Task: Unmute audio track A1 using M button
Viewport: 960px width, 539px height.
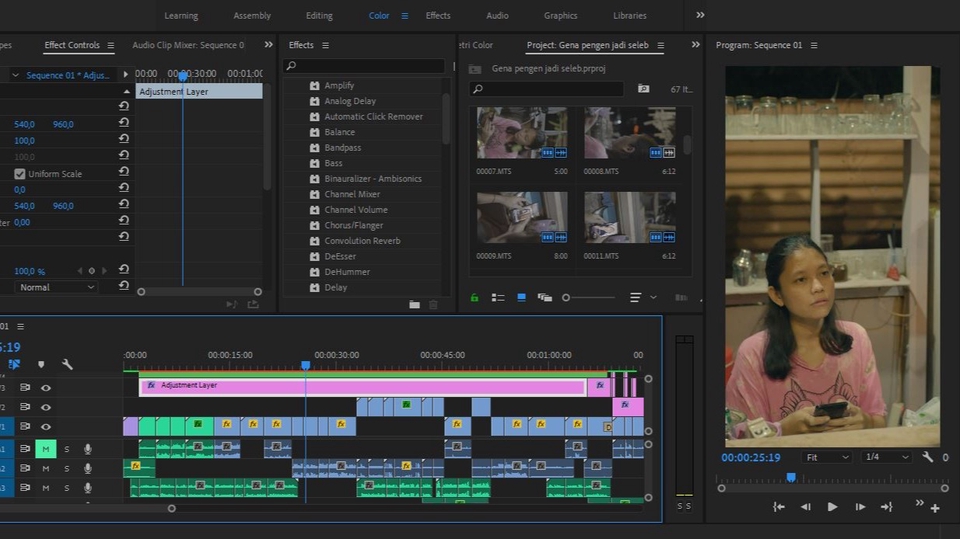Action: tap(45, 449)
